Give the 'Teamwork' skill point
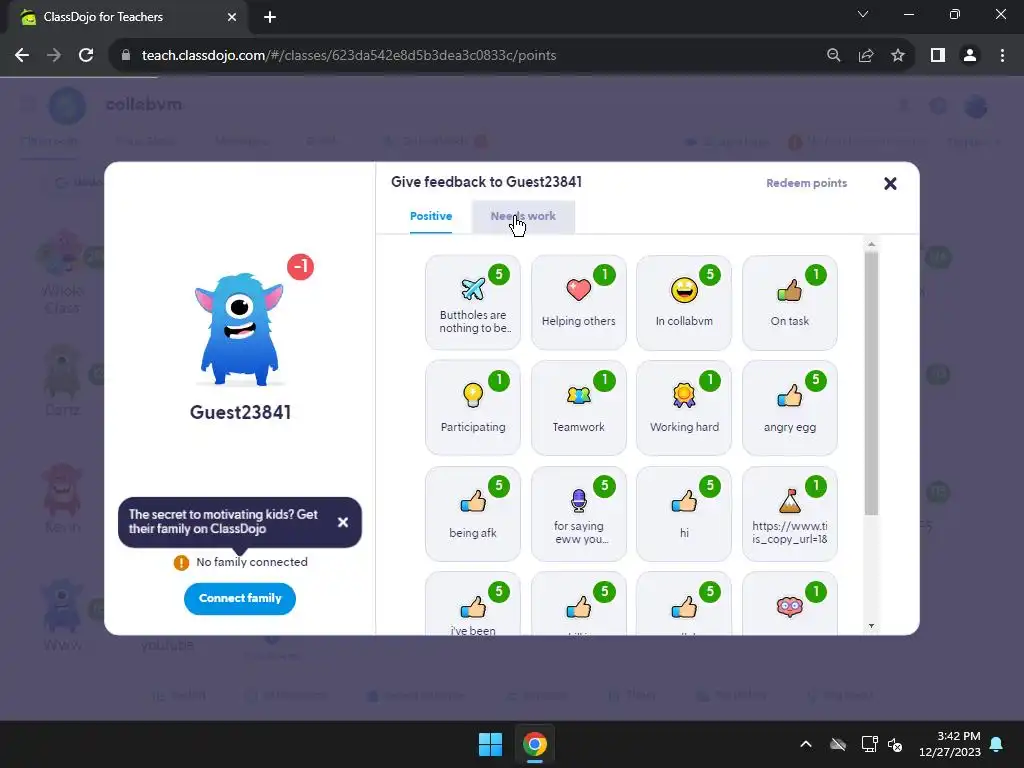1024x768 pixels. click(579, 408)
